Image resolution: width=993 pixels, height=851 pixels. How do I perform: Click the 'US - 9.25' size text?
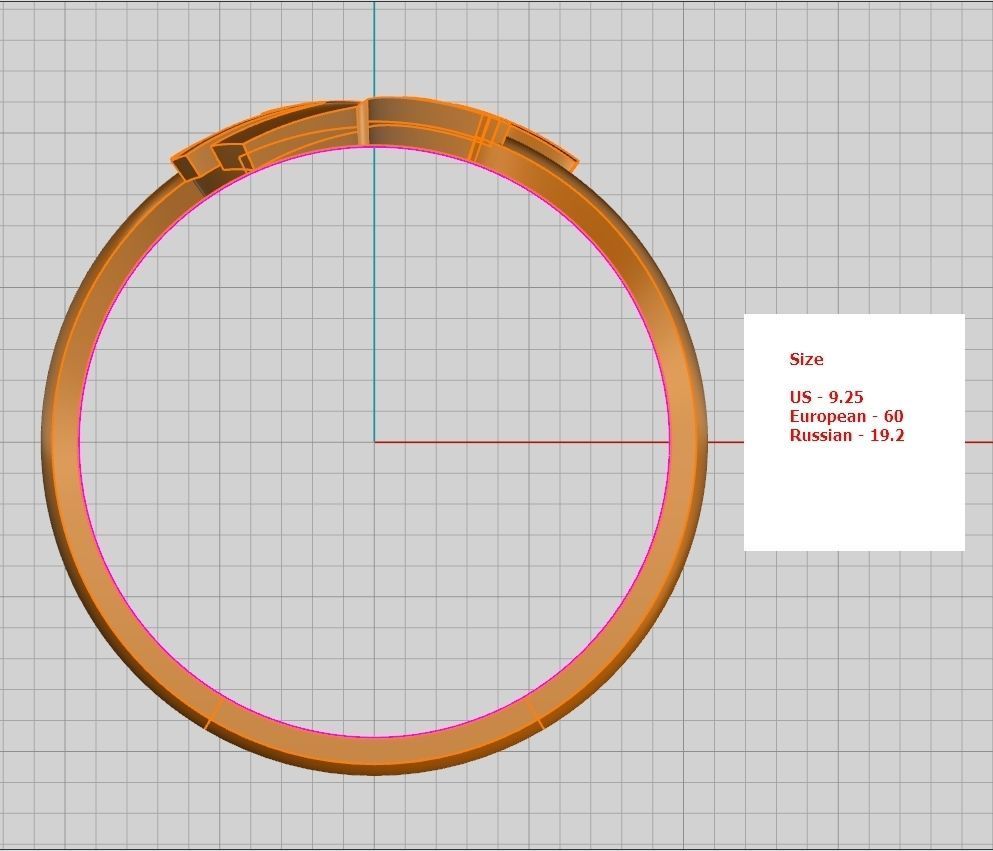pos(826,397)
